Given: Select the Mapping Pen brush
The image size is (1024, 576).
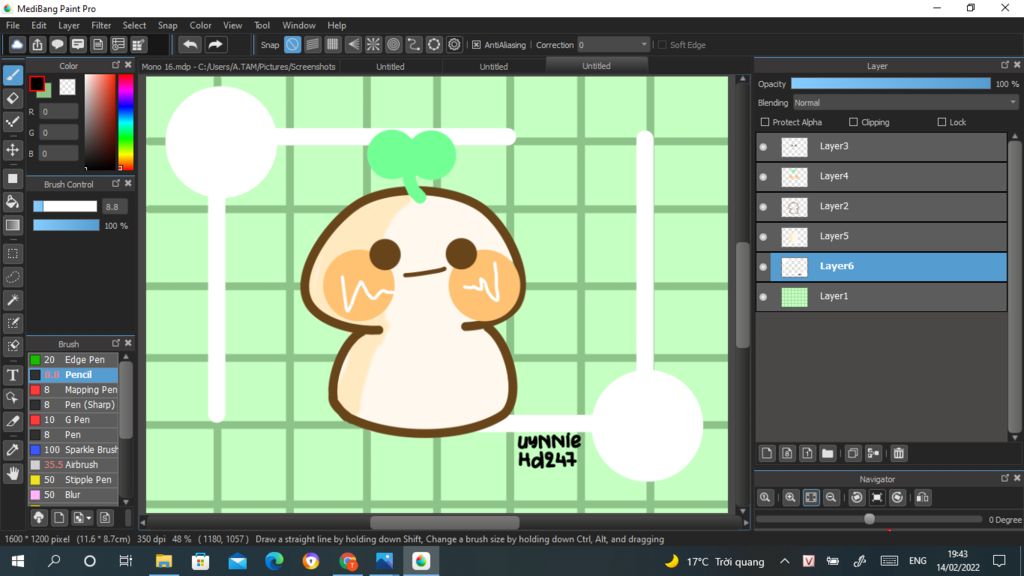Looking at the screenshot, I should point(73,390).
